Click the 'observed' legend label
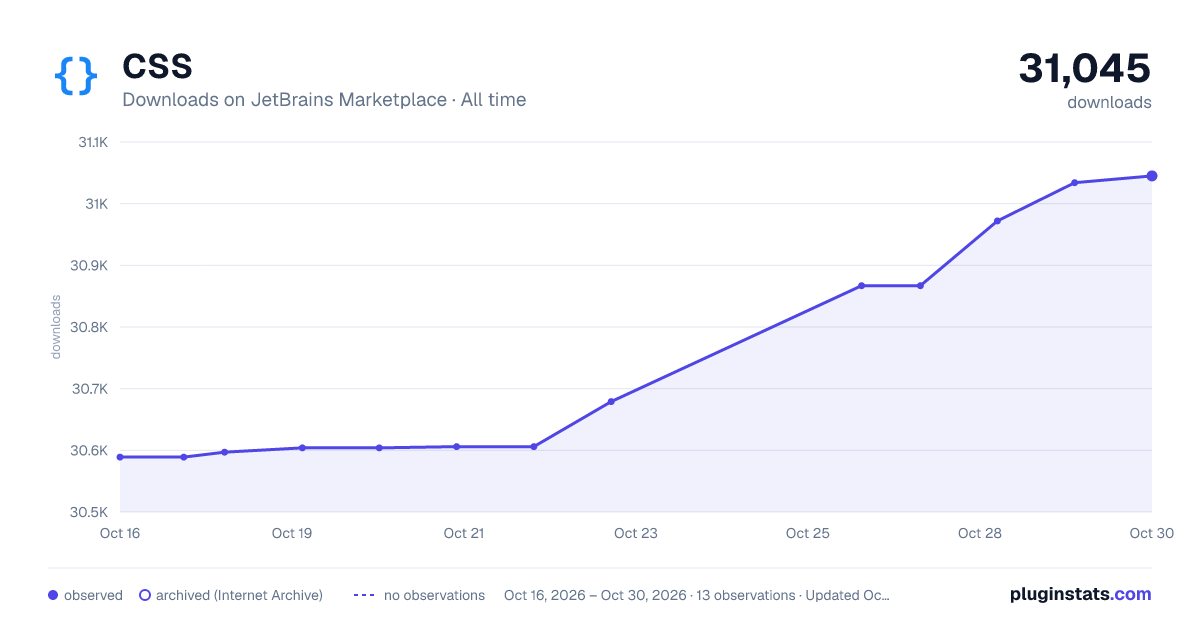 (x=93, y=595)
